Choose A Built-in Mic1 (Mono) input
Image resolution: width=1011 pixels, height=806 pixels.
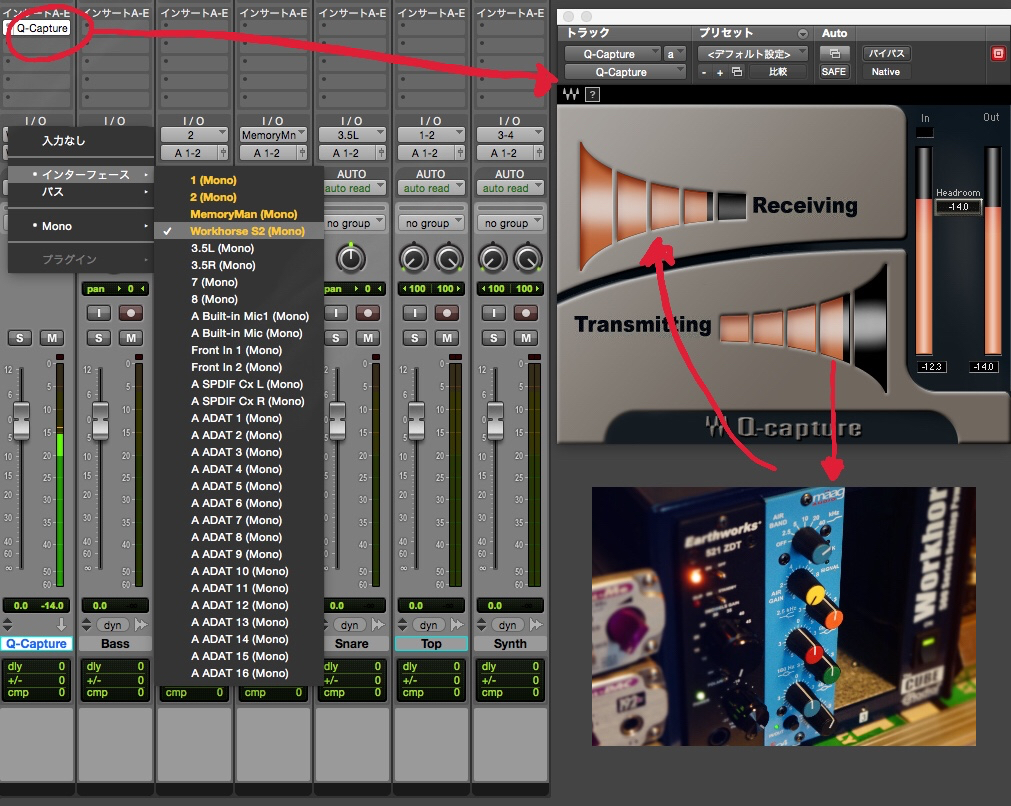[x=239, y=316]
